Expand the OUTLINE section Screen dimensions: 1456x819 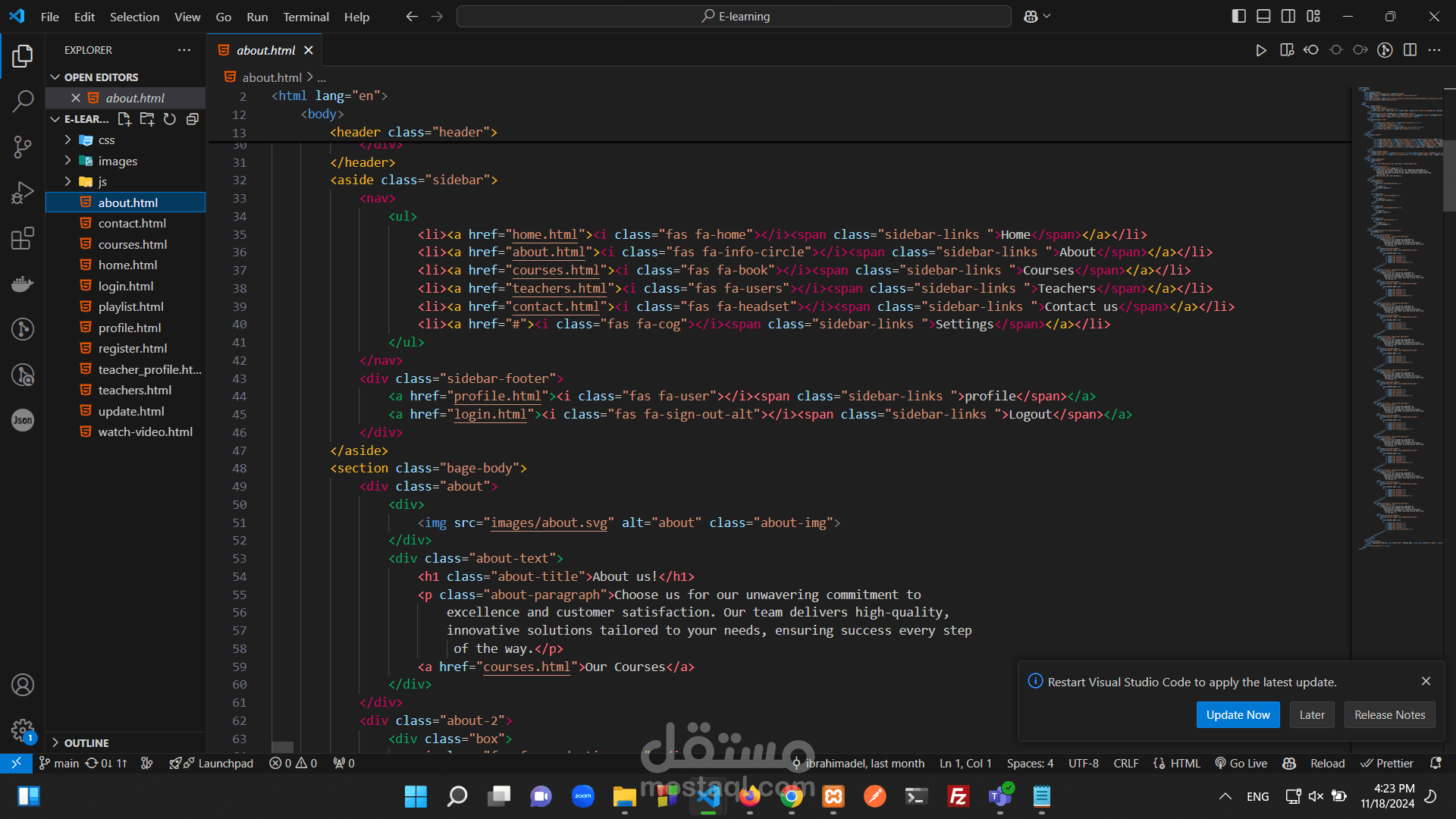(86, 743)
